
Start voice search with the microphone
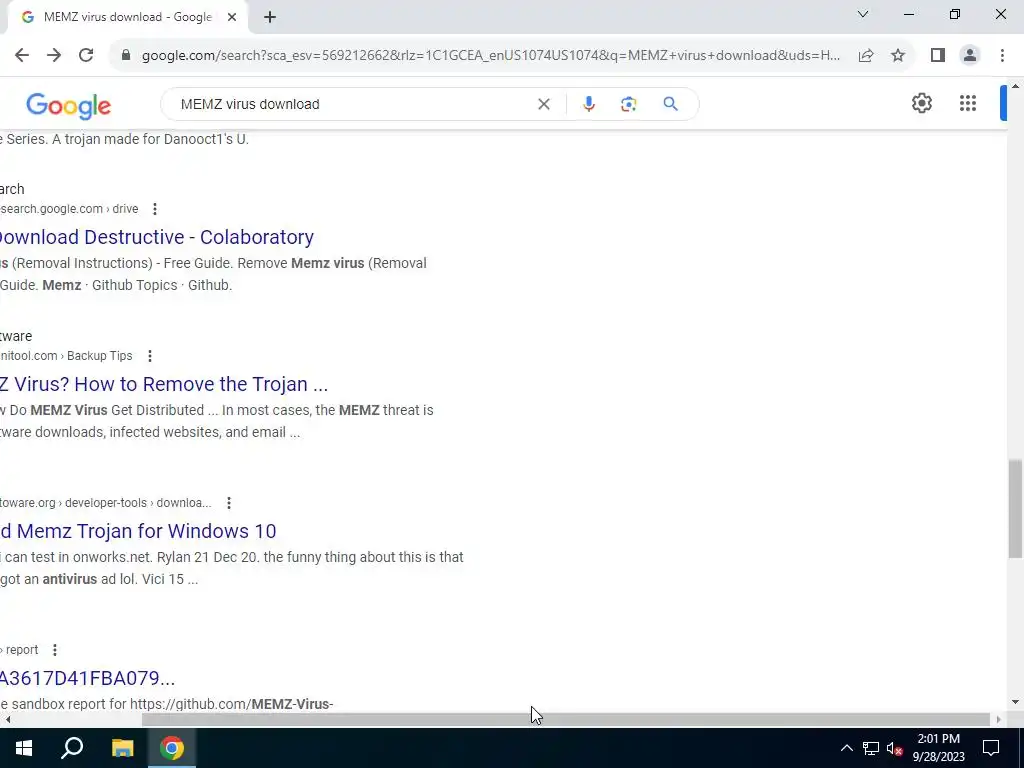[x=588, y=104]
